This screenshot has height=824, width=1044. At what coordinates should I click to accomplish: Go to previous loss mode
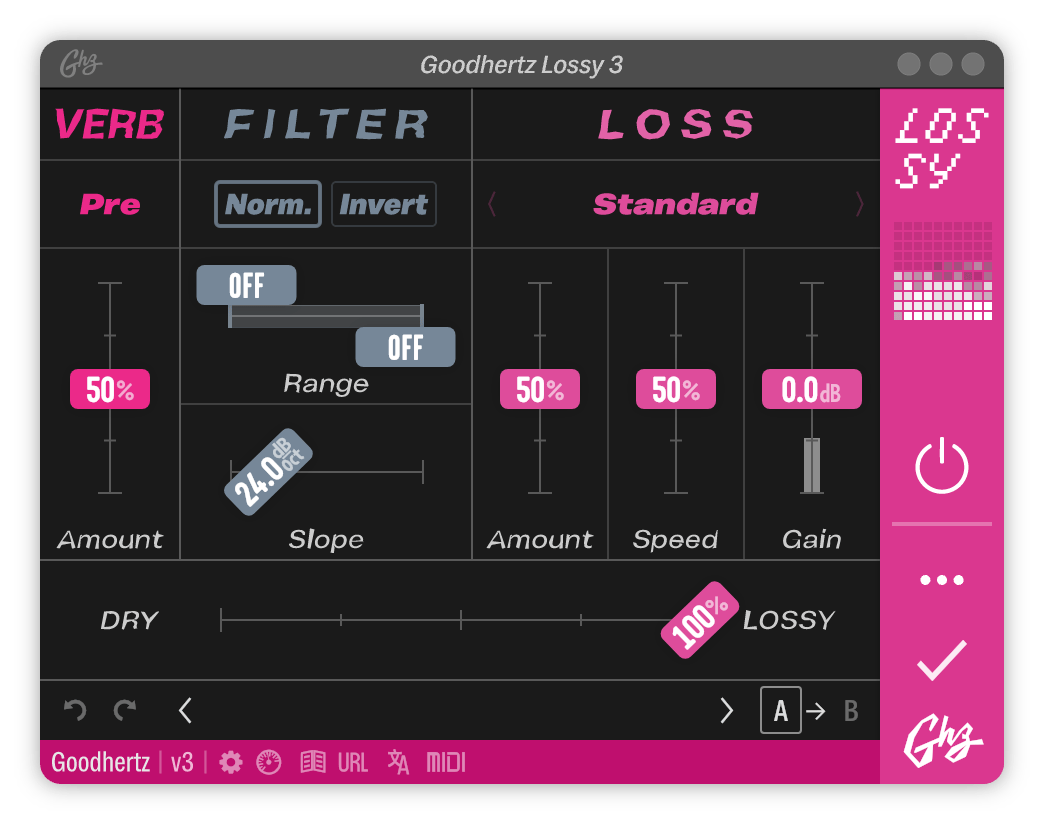[491, 204]
